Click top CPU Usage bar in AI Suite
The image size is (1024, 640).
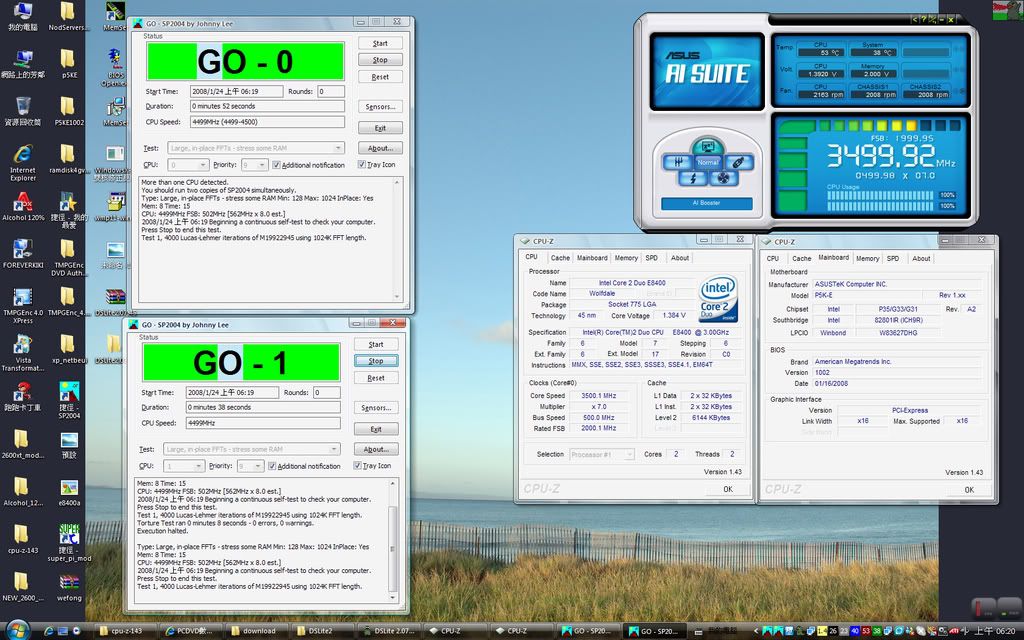(880, 195)
